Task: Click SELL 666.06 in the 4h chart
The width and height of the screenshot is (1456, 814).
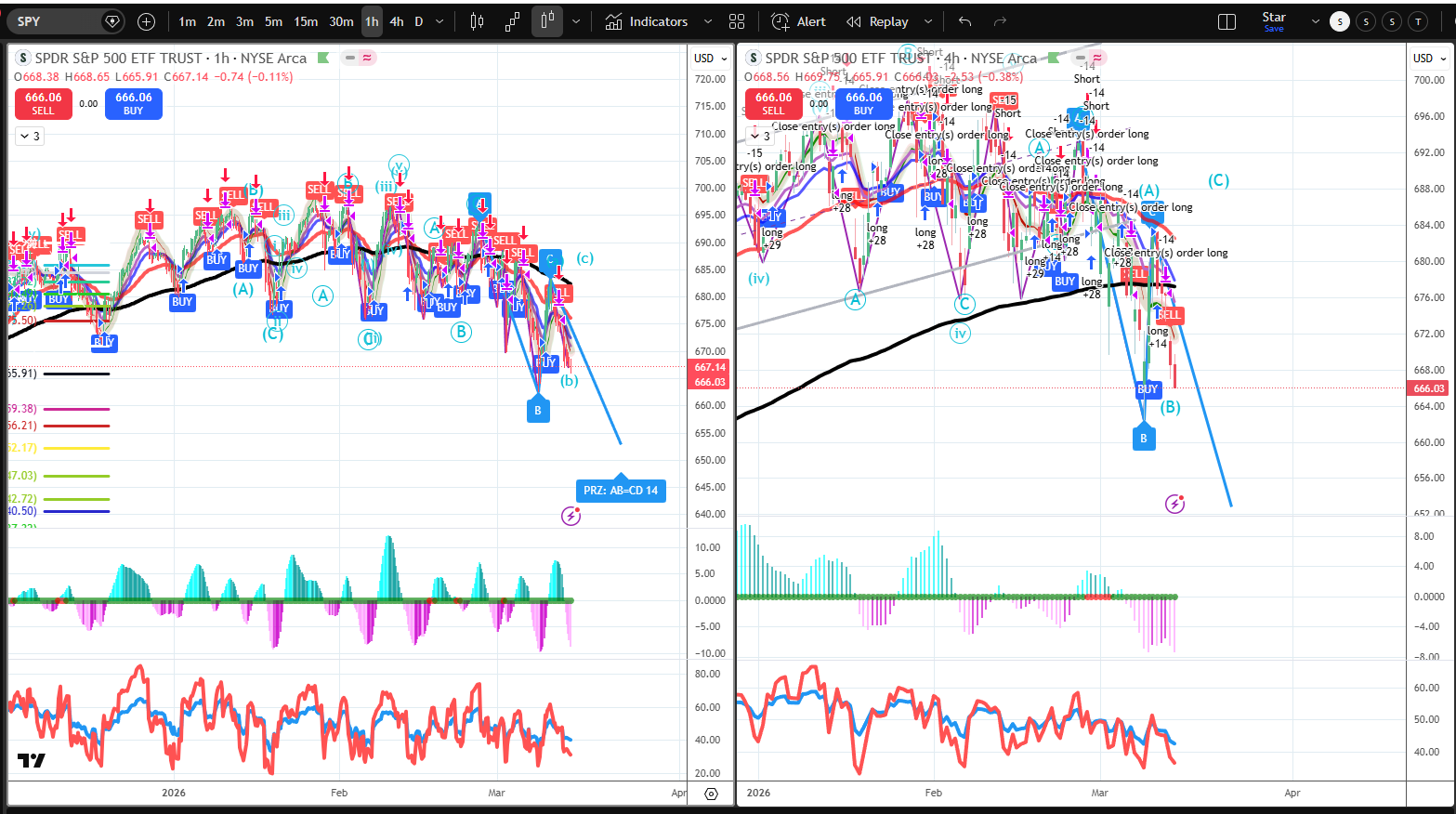Action: (774, 103)
